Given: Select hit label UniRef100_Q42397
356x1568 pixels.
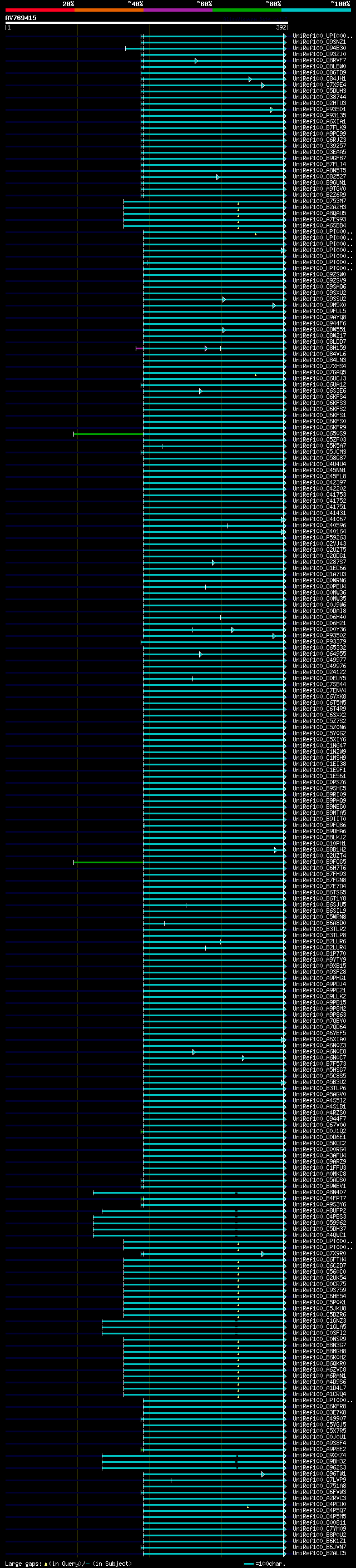Looking at the screenshot, I should point(319,483).
